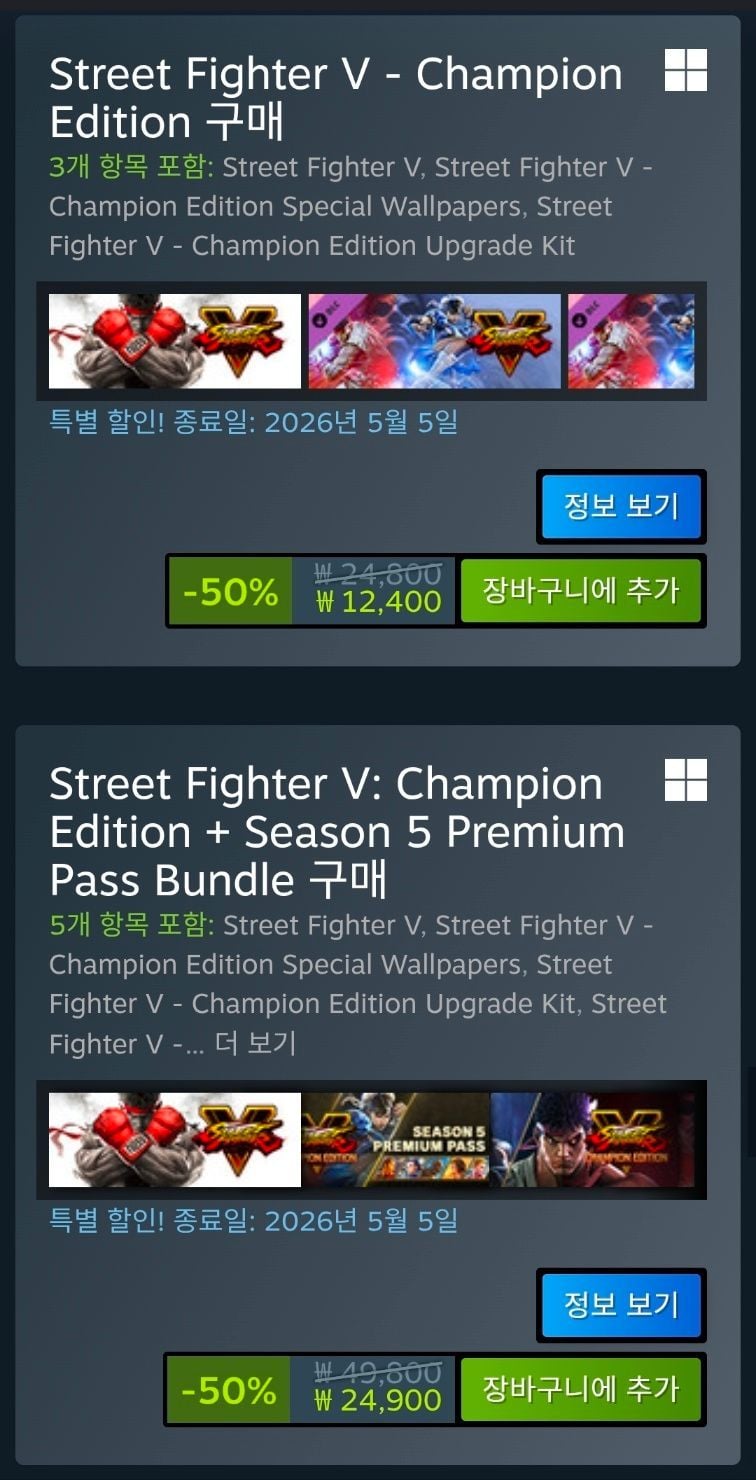The width and height of the screenshot is (756, 1480).
Task: Click '5개 항목 포함' item list text
Action: 131,925
